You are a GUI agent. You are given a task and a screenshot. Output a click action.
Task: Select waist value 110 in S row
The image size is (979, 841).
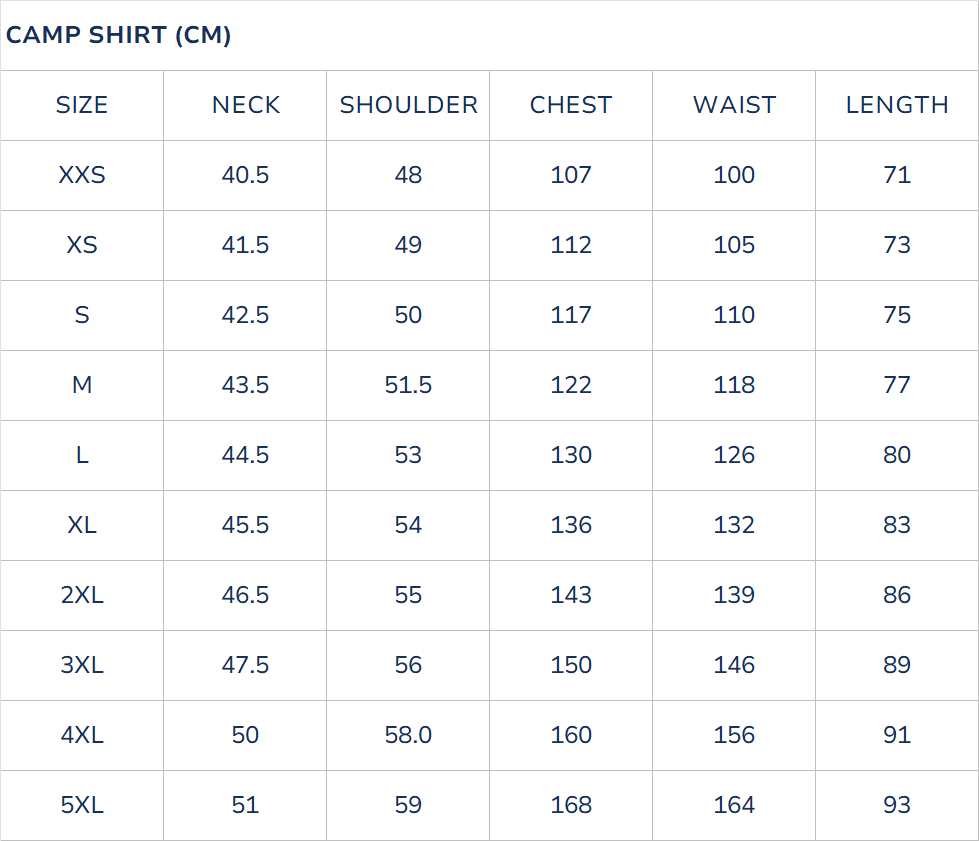coord(734,315)
